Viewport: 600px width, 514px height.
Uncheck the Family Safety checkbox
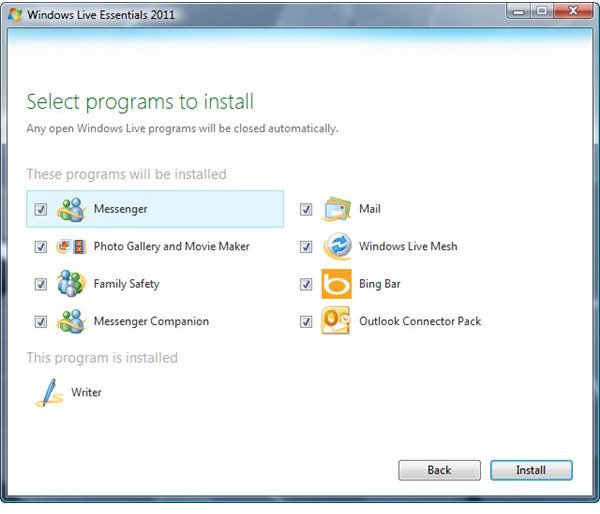(x=41, y=284)
